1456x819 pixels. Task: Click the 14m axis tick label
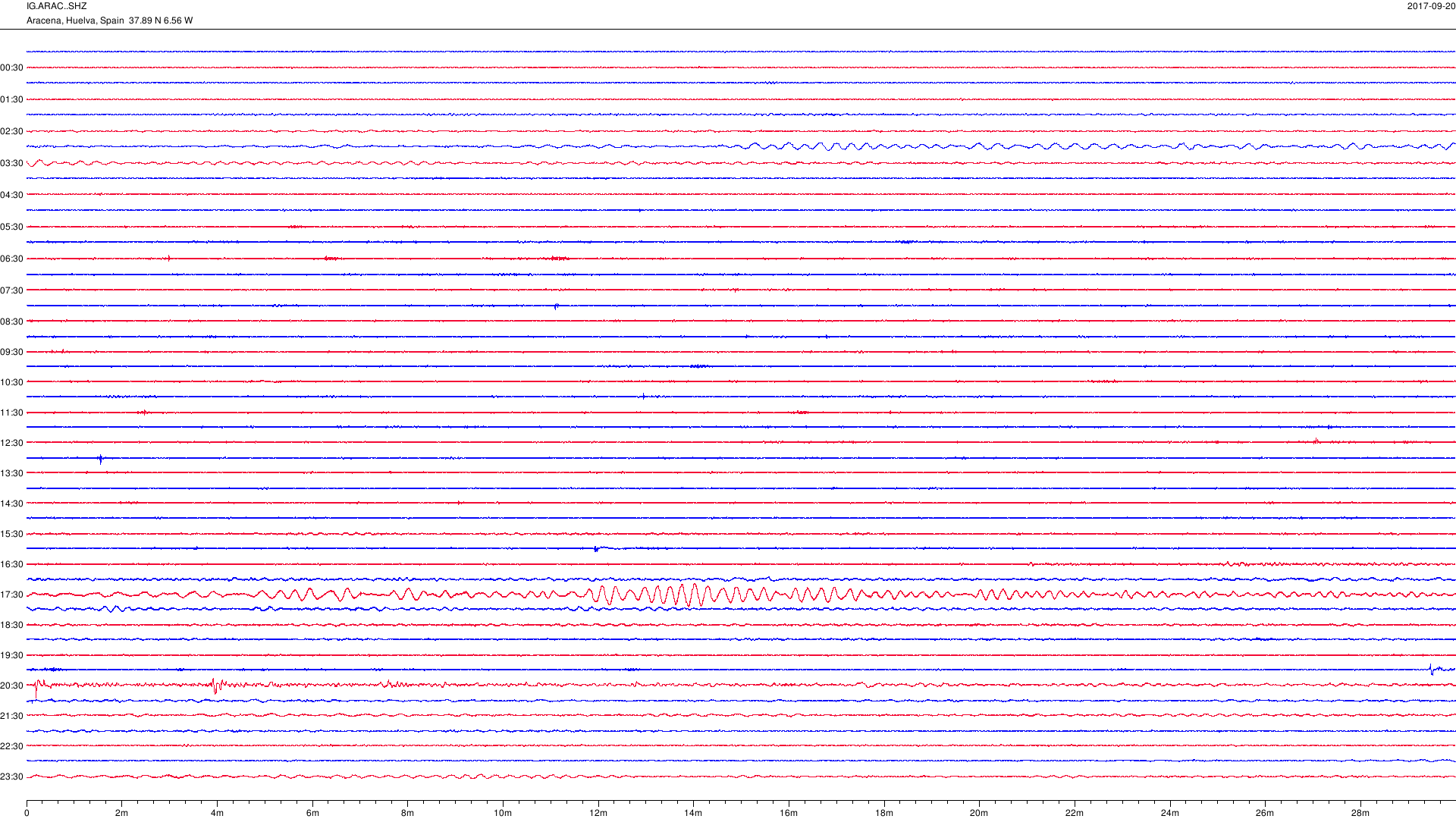coord(693,813)
